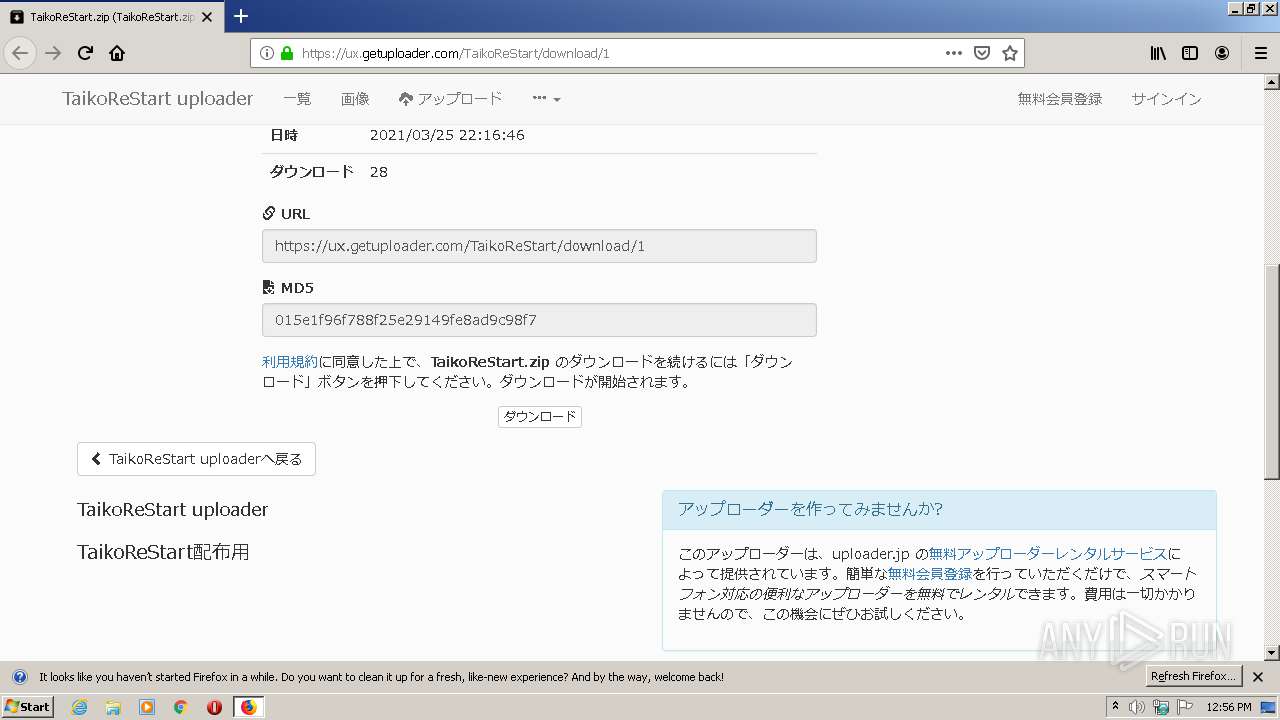1280x720 pixels.
Task: Open Windows Media Player from taskbar
Action: coord(147,707)
